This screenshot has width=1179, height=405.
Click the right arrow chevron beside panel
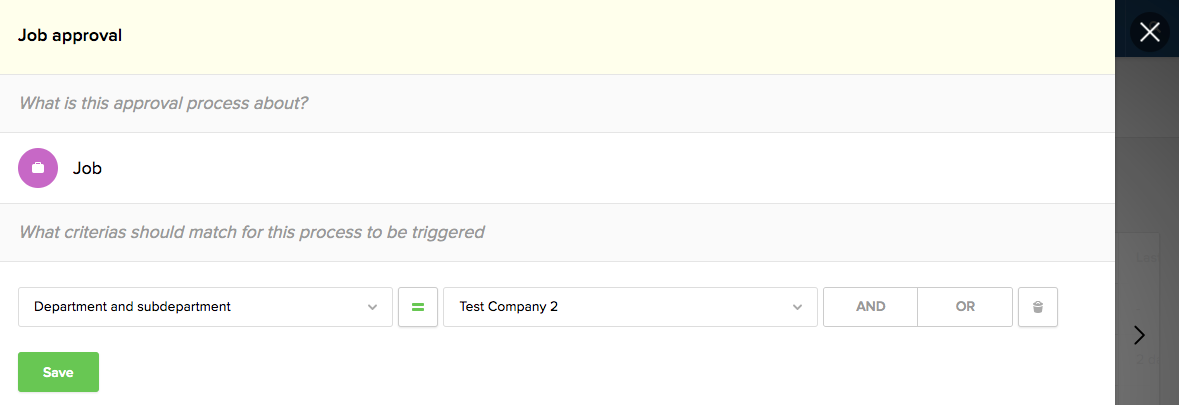coord(1139,335)
